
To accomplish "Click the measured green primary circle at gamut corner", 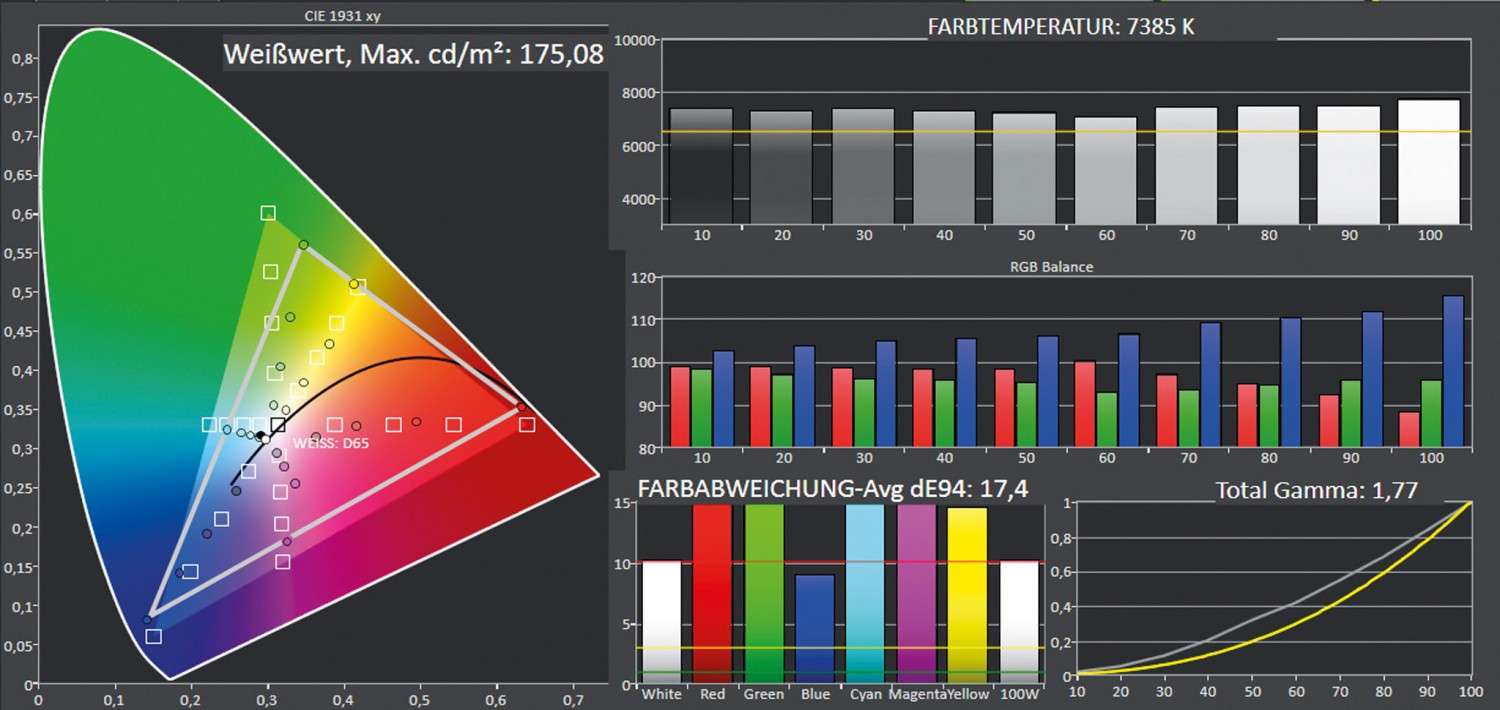I will coord(304,245).
